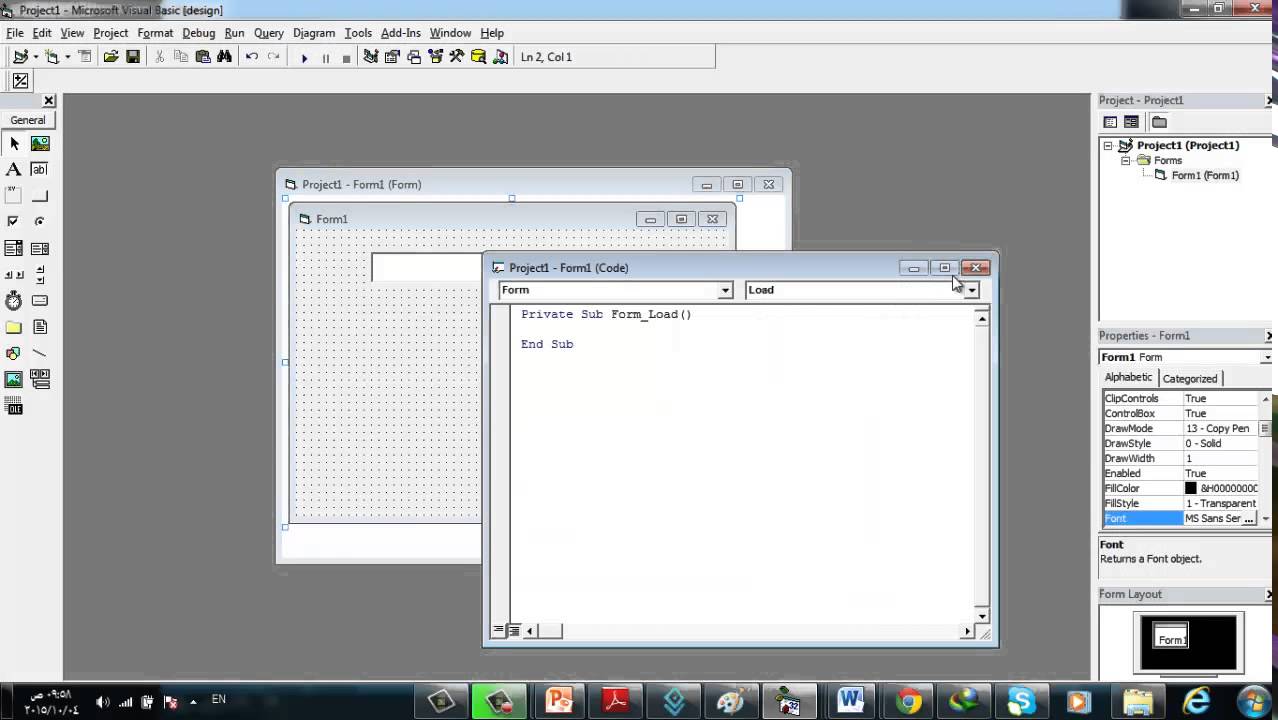Open the Toolbox toolbar icon
Viewport: 1278px width, 720px height.
(x=456, y=57)
